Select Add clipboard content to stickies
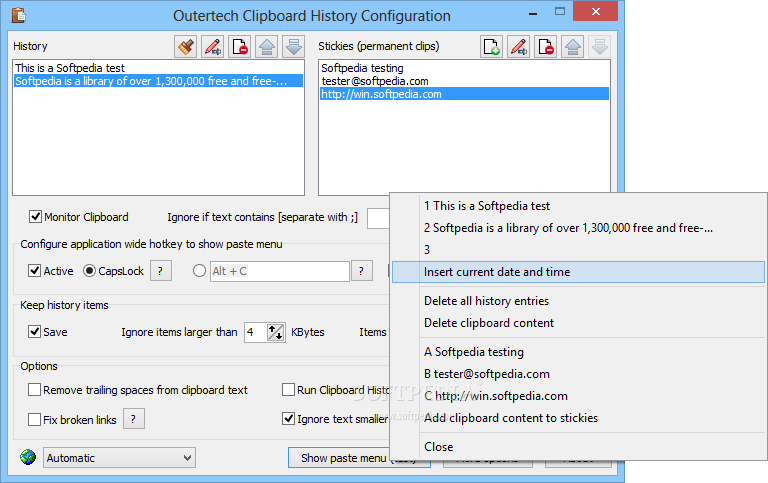The width and height of the screenshot is (768, 483). pos(578,418)
